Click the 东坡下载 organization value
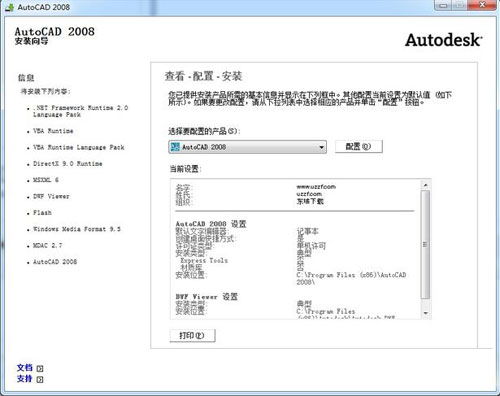 coord(310,201)
